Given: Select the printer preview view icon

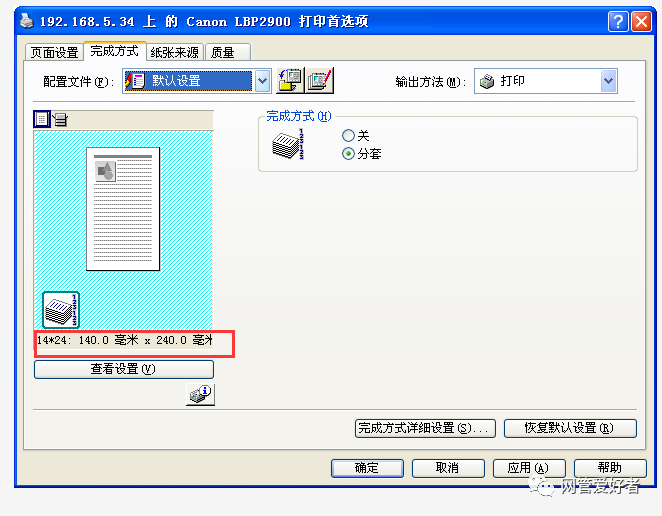Looking at the screenshot, I should click(x=60, y=119).
